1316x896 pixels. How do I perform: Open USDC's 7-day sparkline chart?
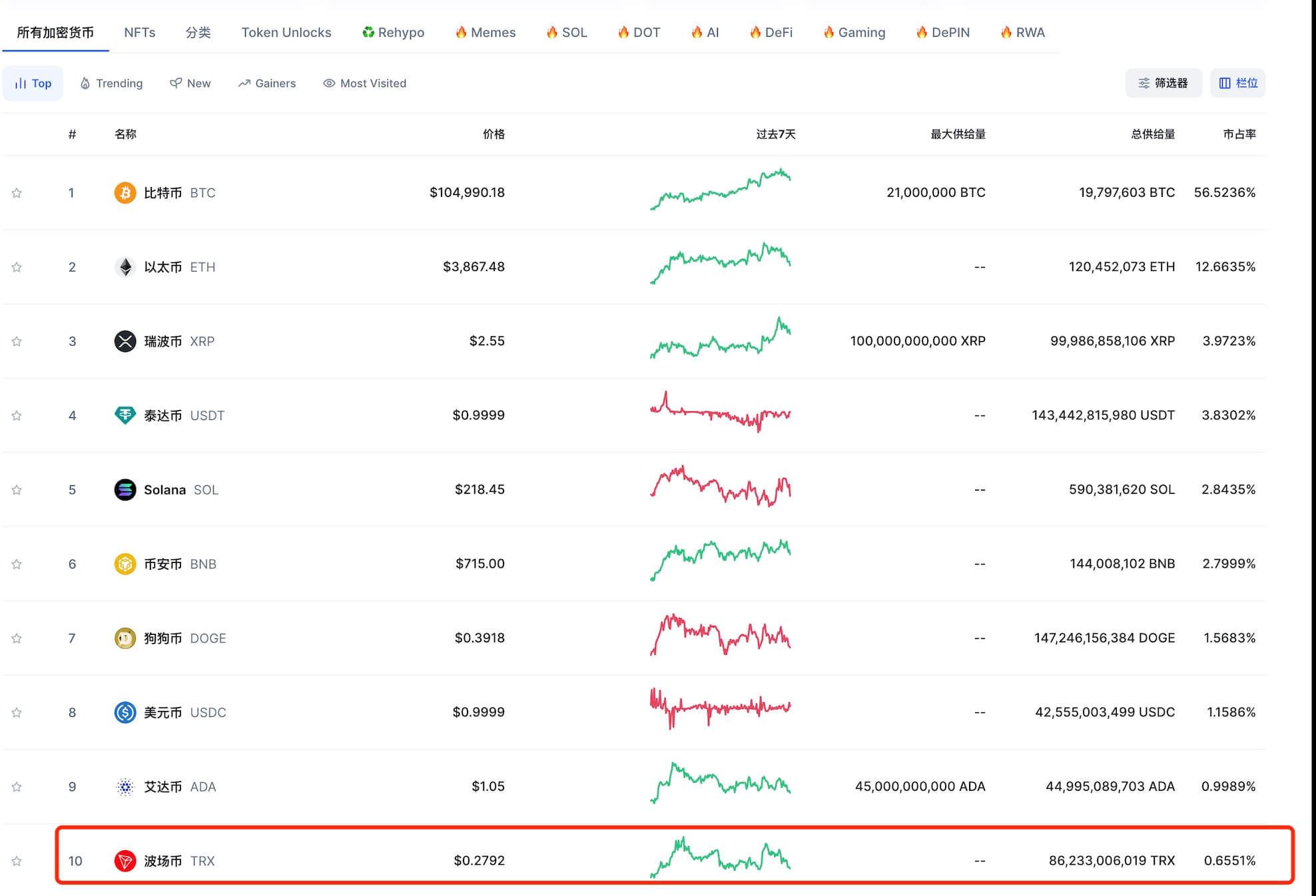click(x=721, y=708)
